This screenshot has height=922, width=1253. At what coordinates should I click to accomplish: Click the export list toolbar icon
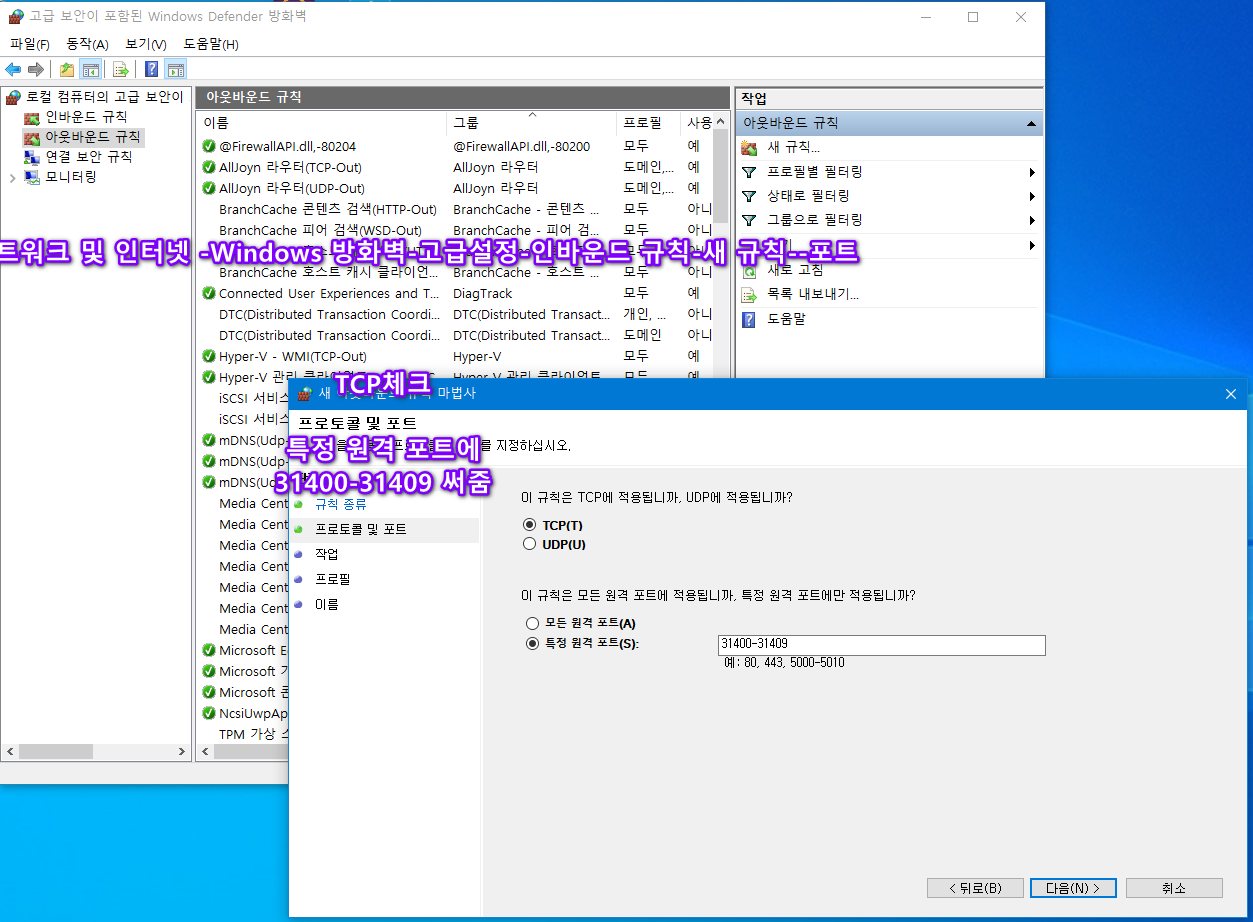pyautogui.click(x=120, y=69)
